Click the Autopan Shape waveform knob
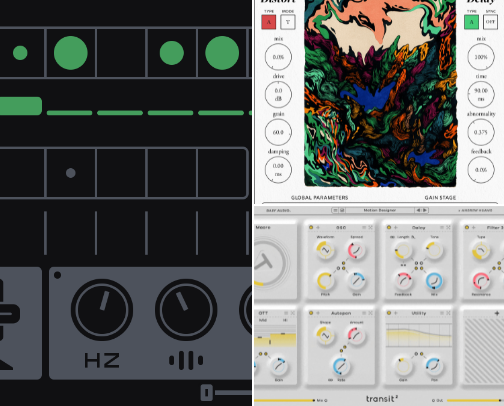Viewport: 504px width, 406px height. click(325, 335)
